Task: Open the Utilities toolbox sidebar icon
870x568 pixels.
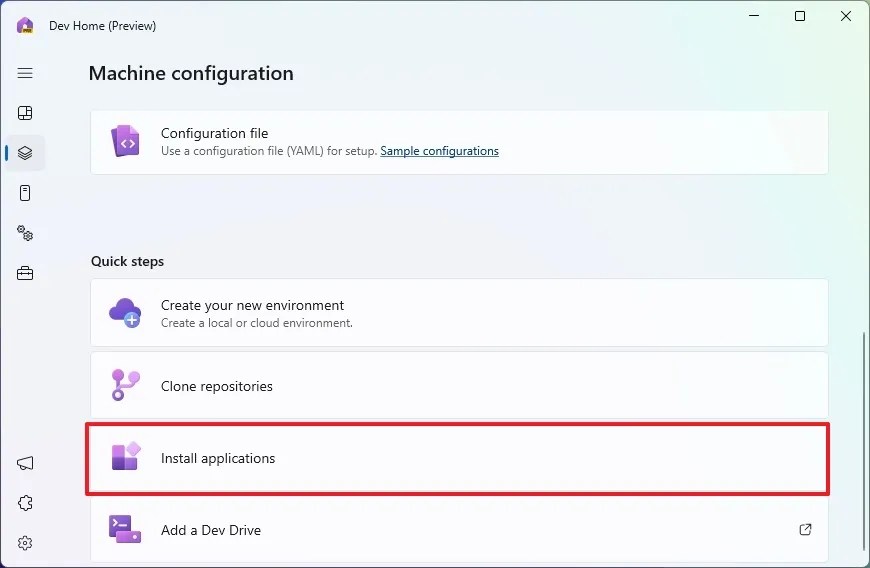Action: [x=25, y=273]
